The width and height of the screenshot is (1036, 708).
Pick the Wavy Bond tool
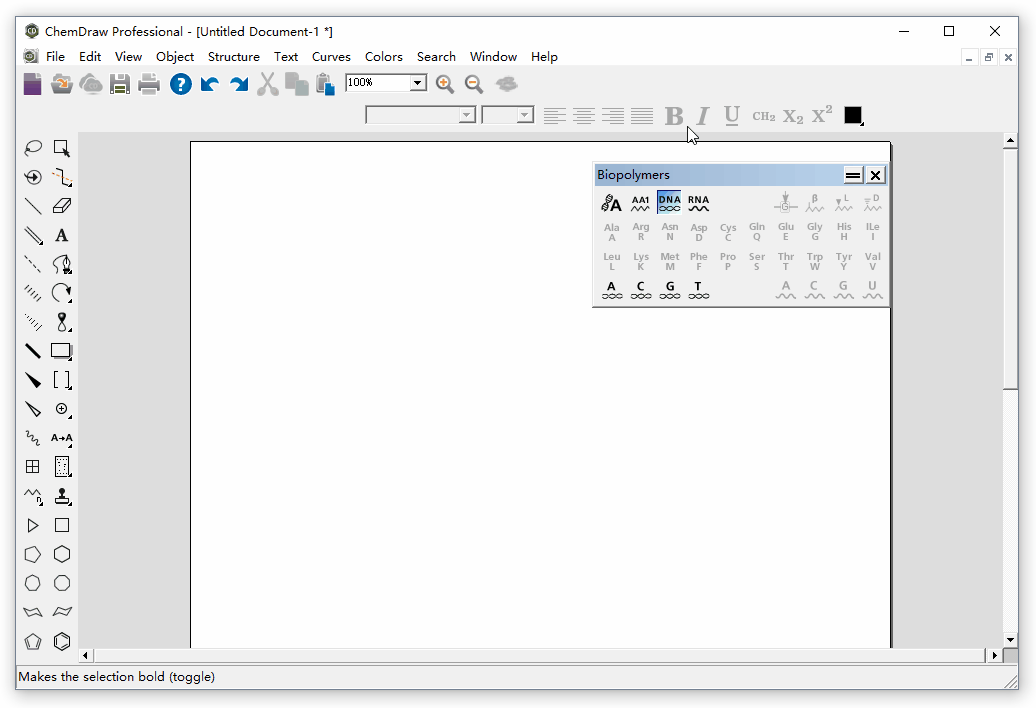click(32, 438)
